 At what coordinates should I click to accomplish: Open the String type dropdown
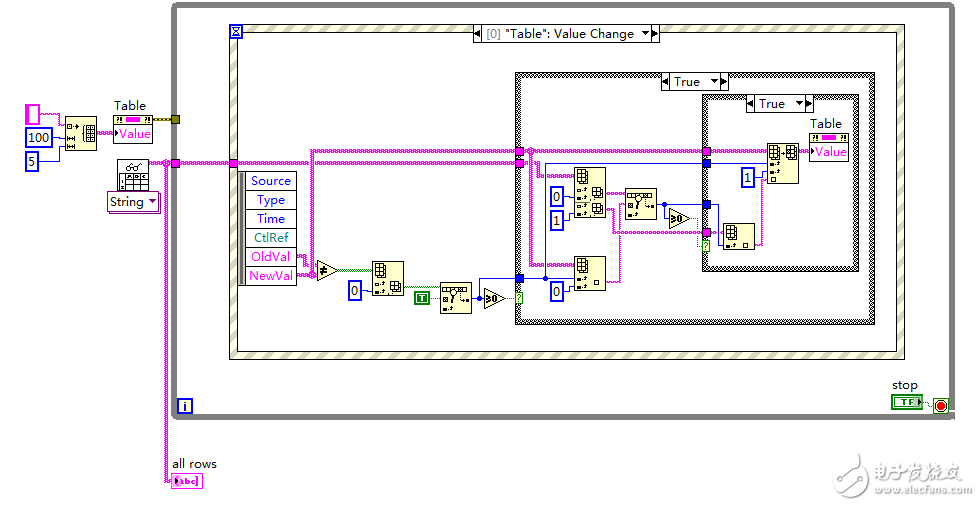tap(134, 202)
